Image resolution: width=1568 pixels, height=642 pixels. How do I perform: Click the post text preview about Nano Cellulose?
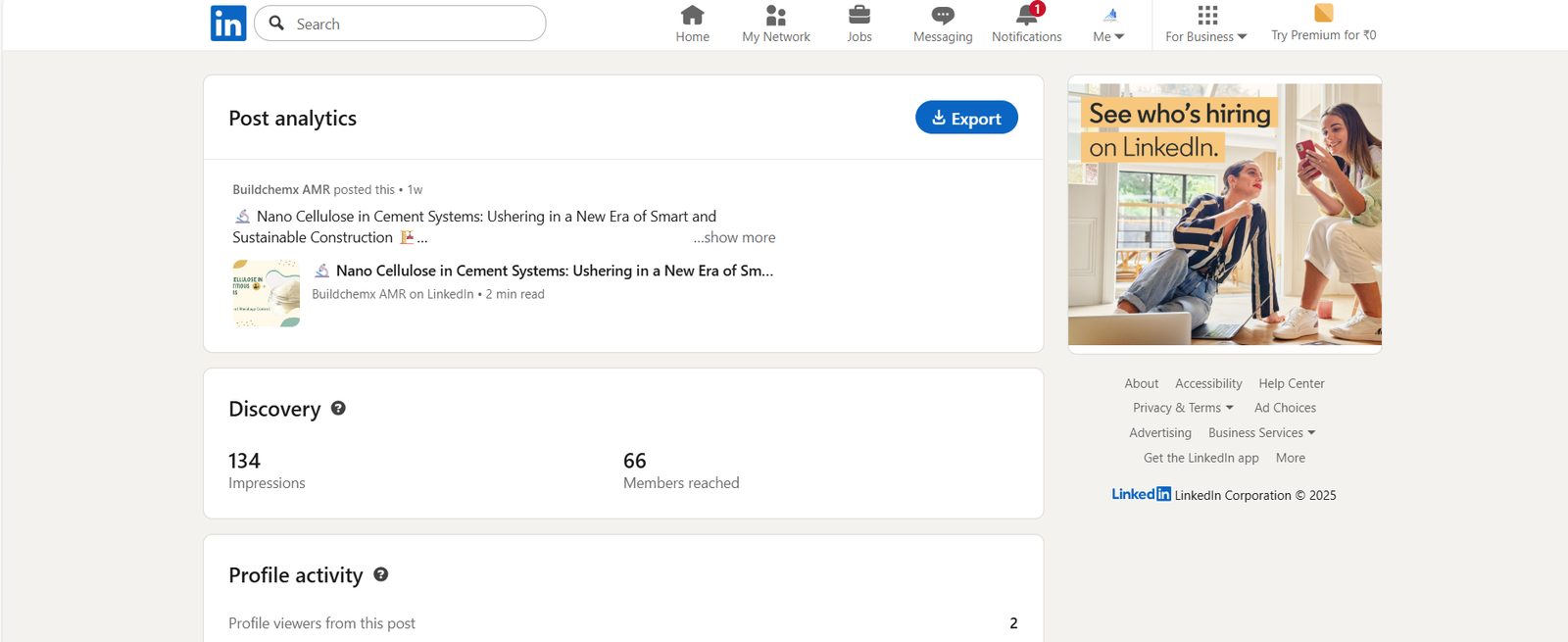point(474,226)
